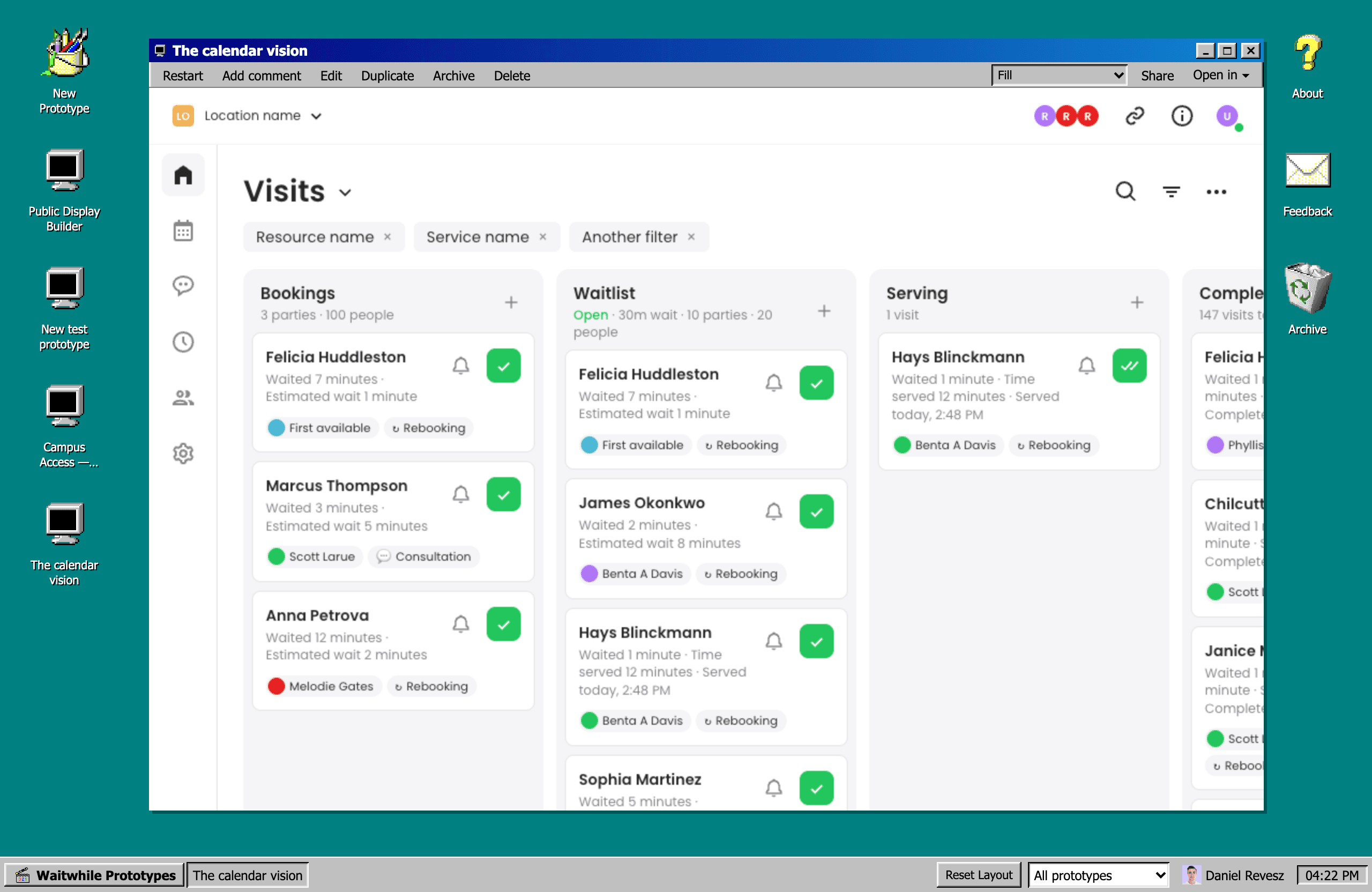Add to Serving with plus icon
The width and height of the screenshot is (1372, 892).
tap(1137, 302)
